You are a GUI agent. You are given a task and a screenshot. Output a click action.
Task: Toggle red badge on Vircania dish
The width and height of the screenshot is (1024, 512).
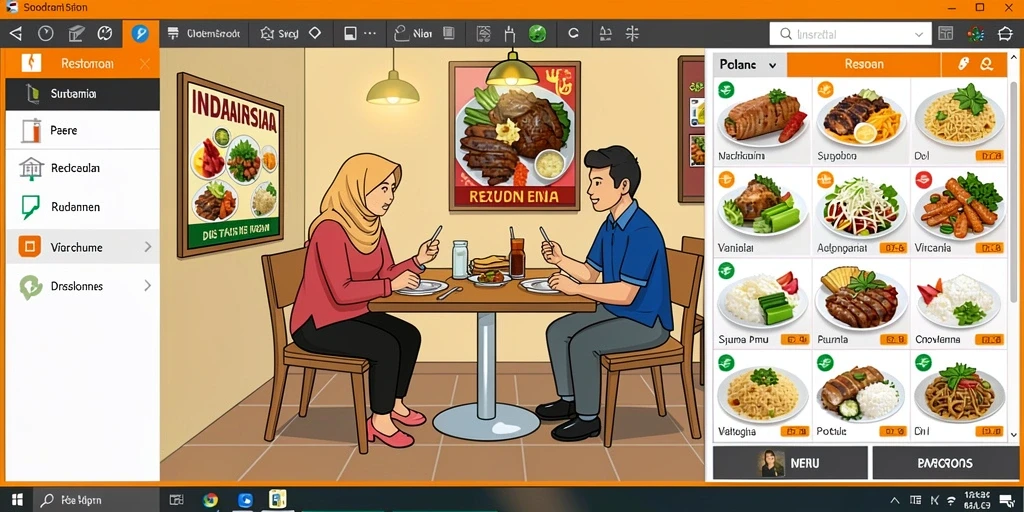pyautogui.click(x=923, y=180)
